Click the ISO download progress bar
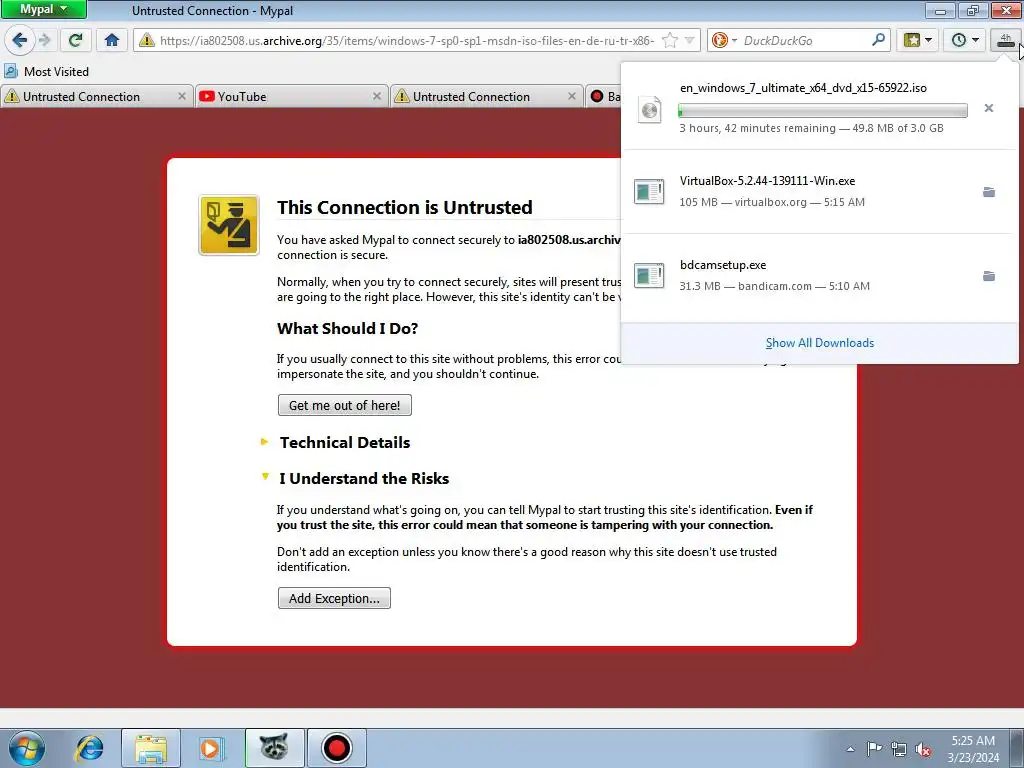The width and height of the screenshot is (1024, 768). click(823, 111)
